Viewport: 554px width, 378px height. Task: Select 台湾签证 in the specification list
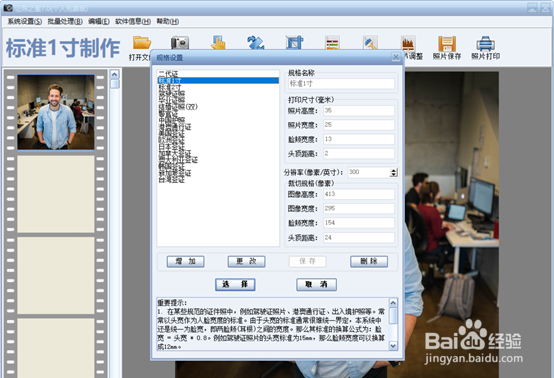218,179
